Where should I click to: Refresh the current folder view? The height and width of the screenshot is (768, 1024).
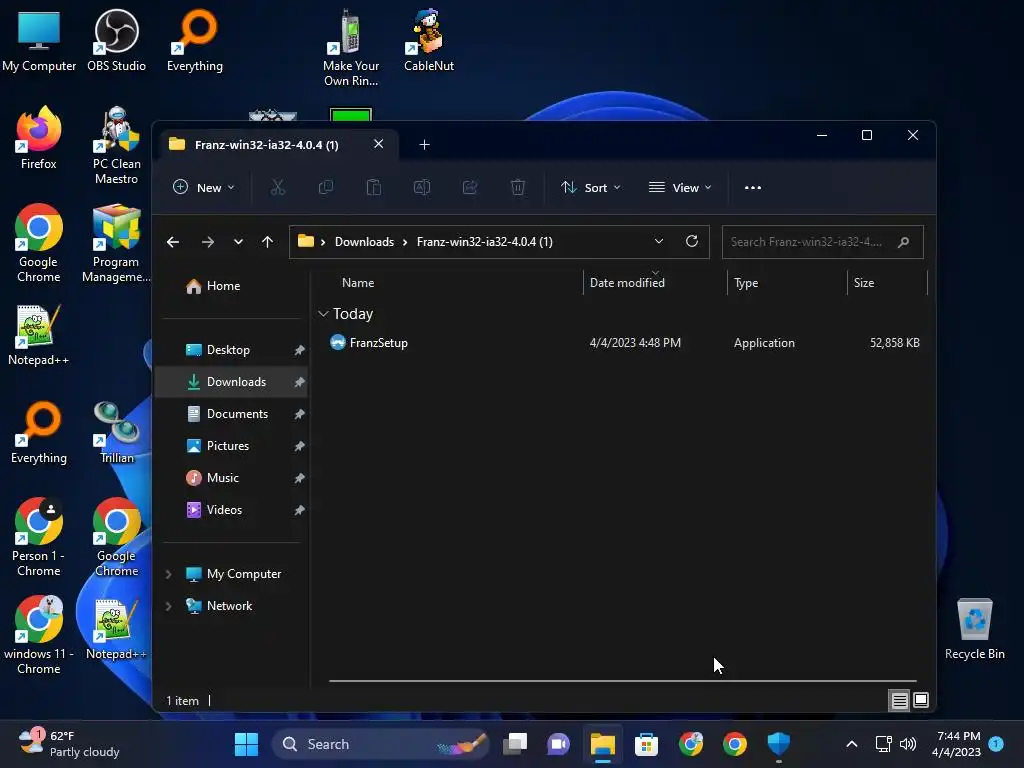pos(692,242)
